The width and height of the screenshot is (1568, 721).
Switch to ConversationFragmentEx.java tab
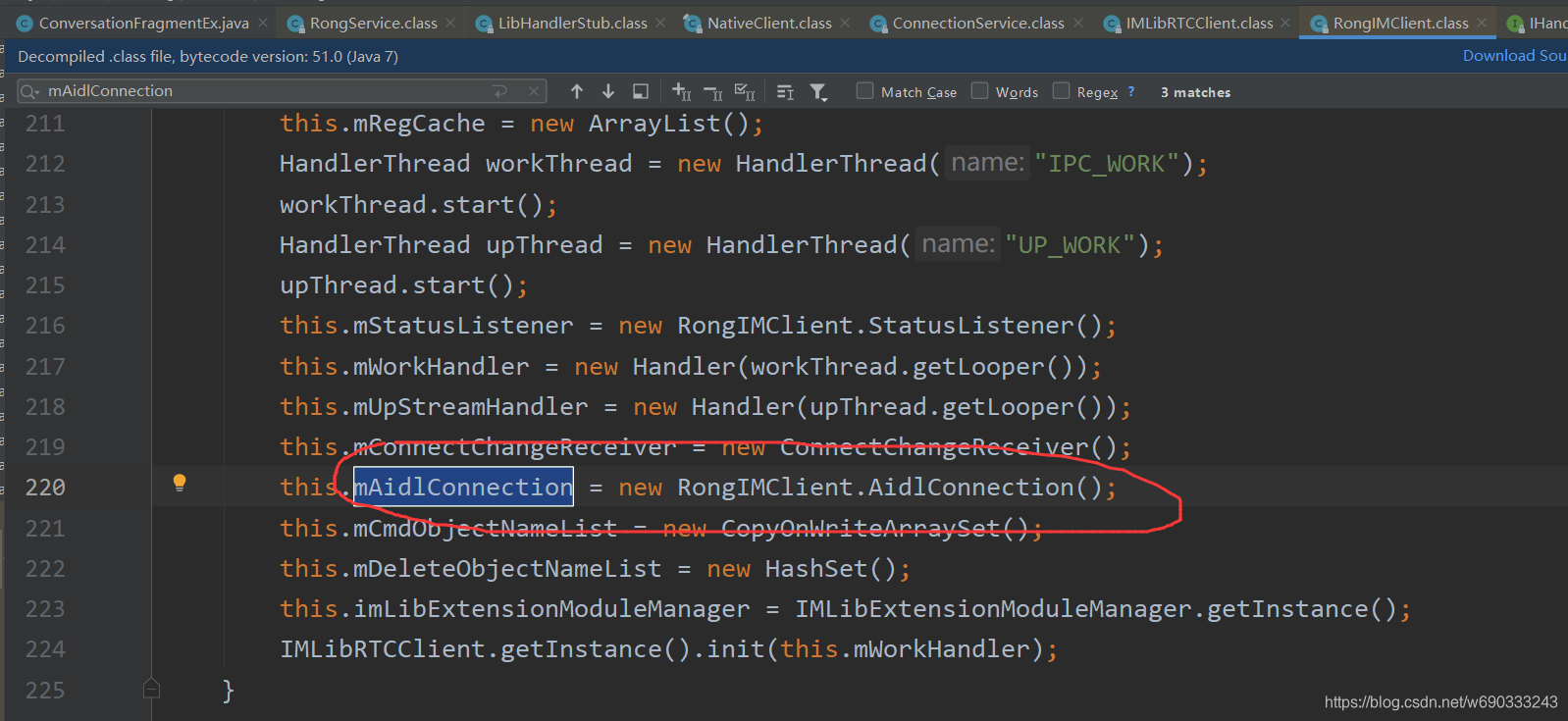(142, 23)
